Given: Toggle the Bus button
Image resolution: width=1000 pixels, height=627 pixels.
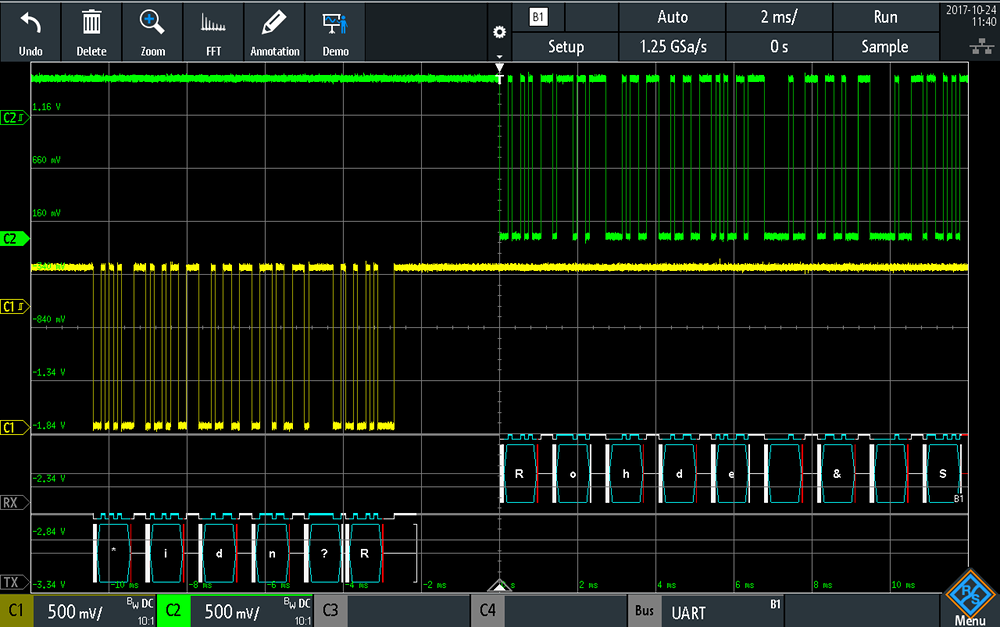Looking at the screenshot, I should point(644,611).
